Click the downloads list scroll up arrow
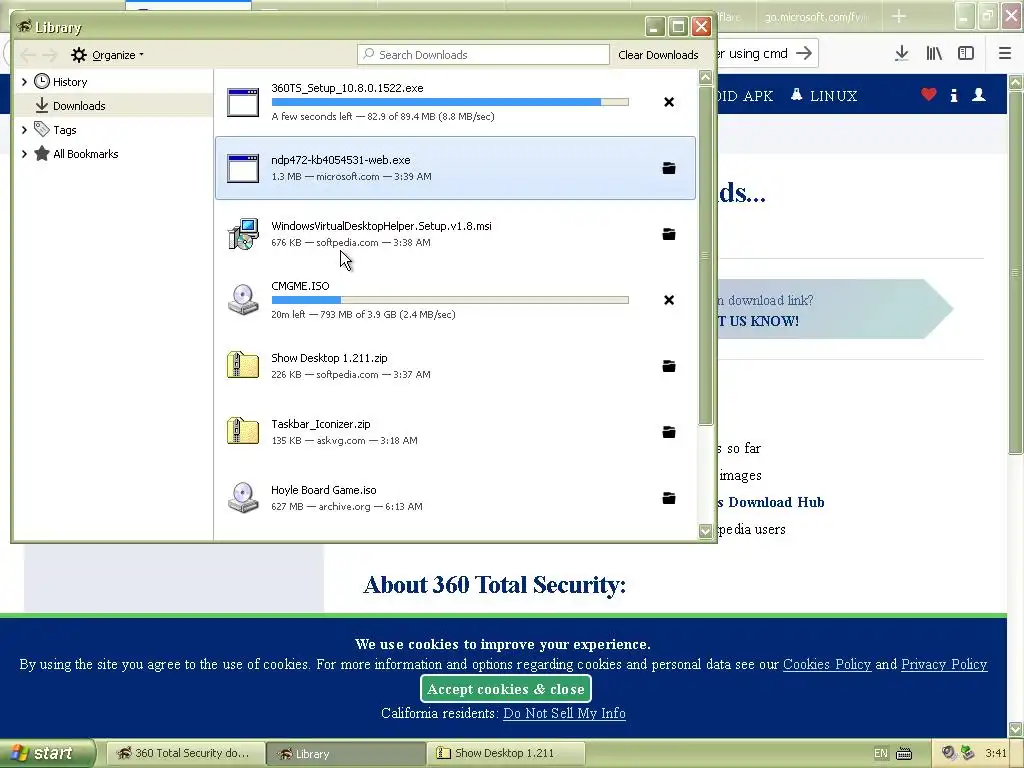The height and width of the screenshot is (768, 1024). (x=705, y=77)
